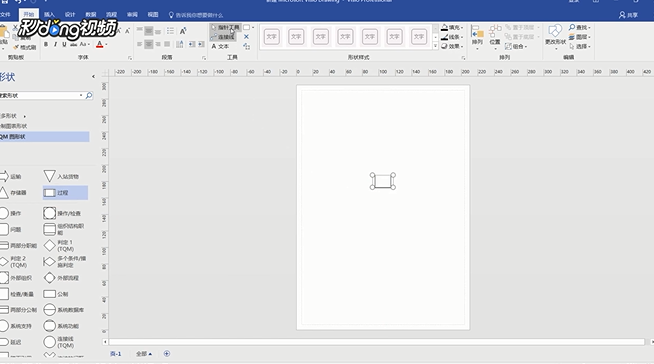Apply the last visible shape style thumbnail
Screen dimensions: 654x364
(x=419, y=37)
